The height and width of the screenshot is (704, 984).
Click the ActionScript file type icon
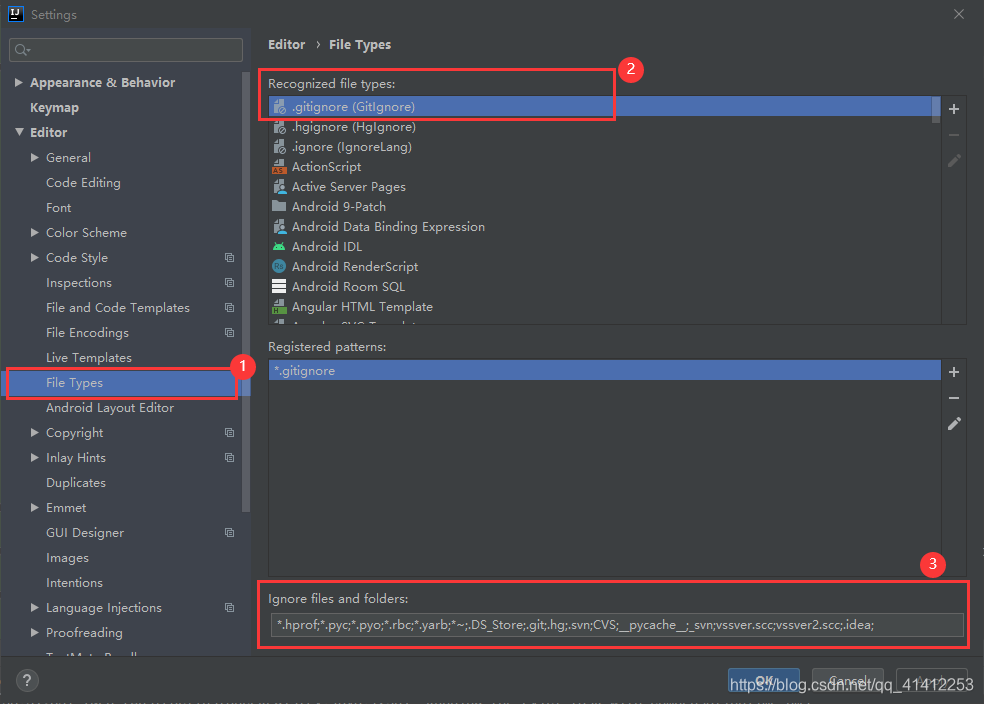pos(279,166)
